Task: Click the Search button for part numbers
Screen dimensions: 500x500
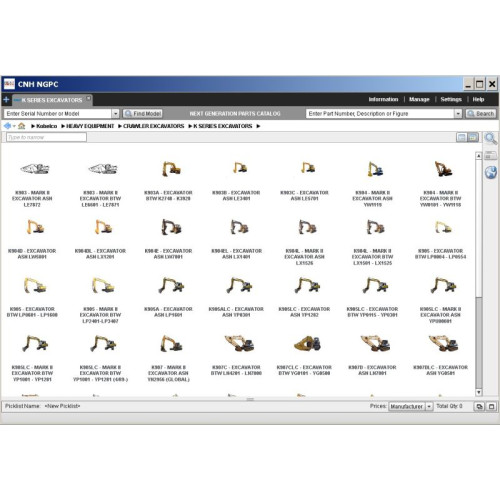Action: click(x=481, y=114)
